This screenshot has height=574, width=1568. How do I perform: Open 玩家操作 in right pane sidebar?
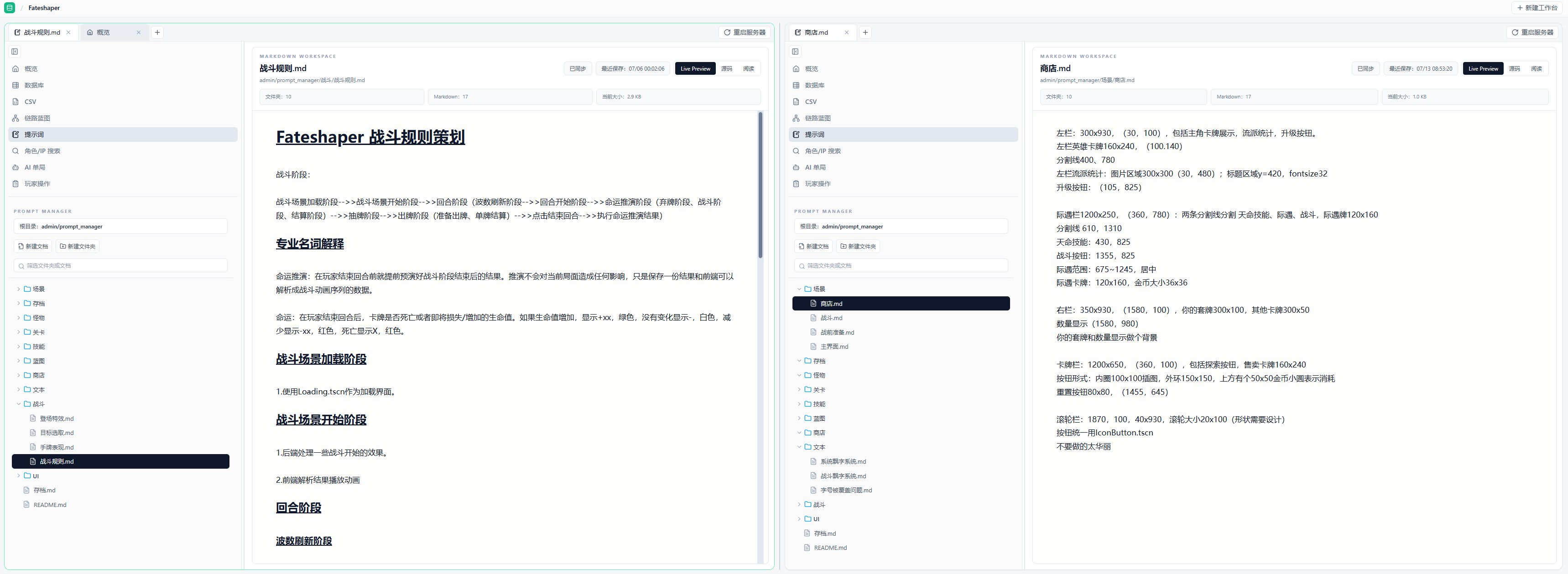[903, 184]
